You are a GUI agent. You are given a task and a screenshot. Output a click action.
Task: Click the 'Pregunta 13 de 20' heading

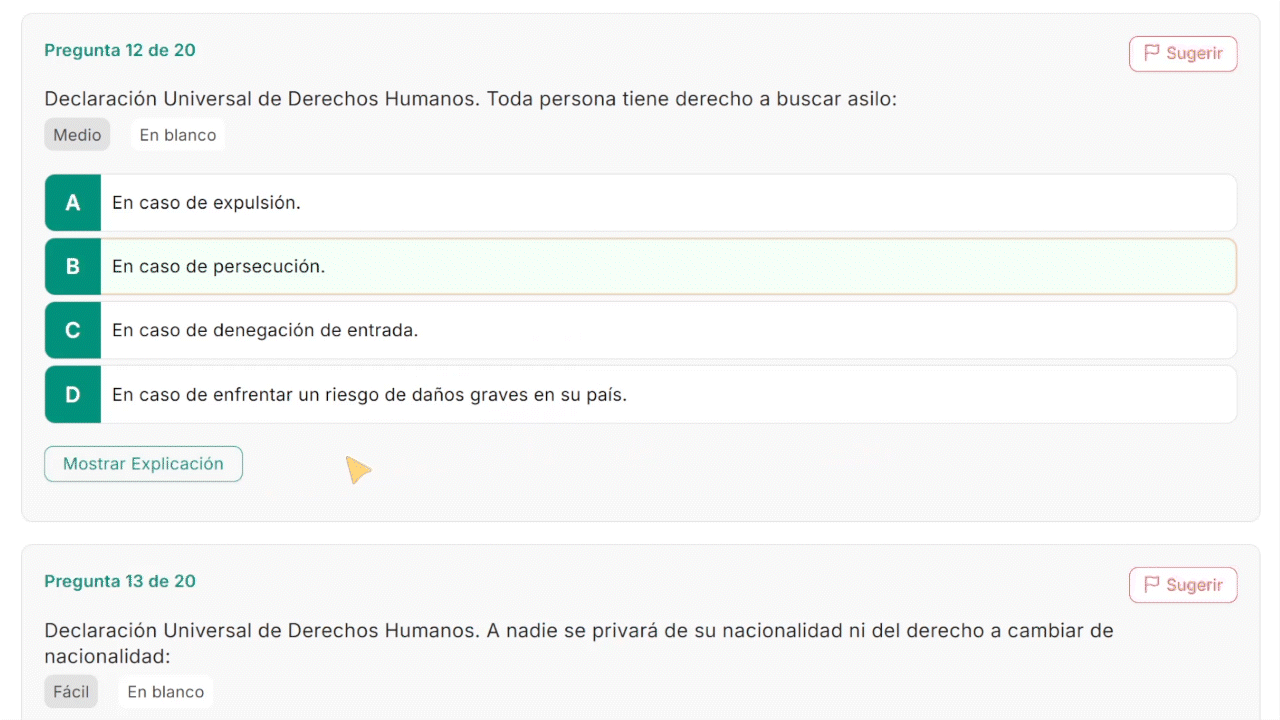120,582
